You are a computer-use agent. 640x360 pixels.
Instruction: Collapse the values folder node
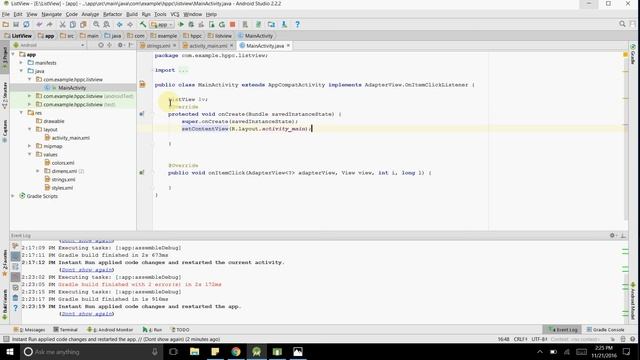click(x=29, y=154)
